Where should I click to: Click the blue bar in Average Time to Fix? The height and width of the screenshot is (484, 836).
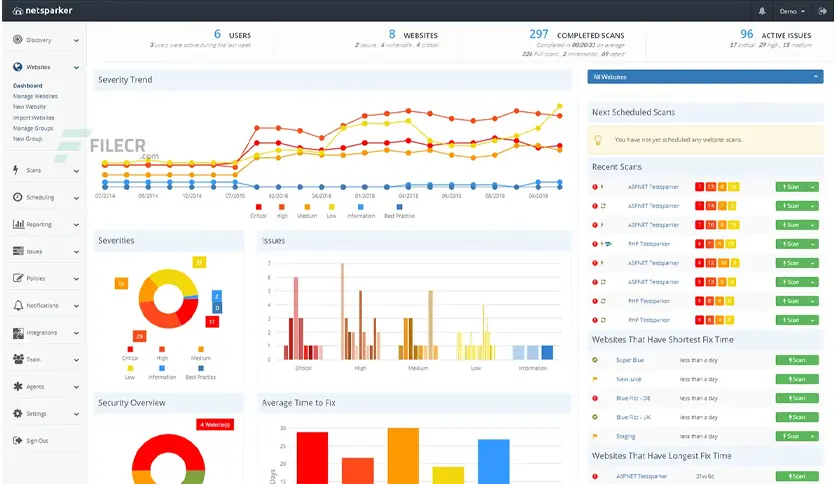493,462
